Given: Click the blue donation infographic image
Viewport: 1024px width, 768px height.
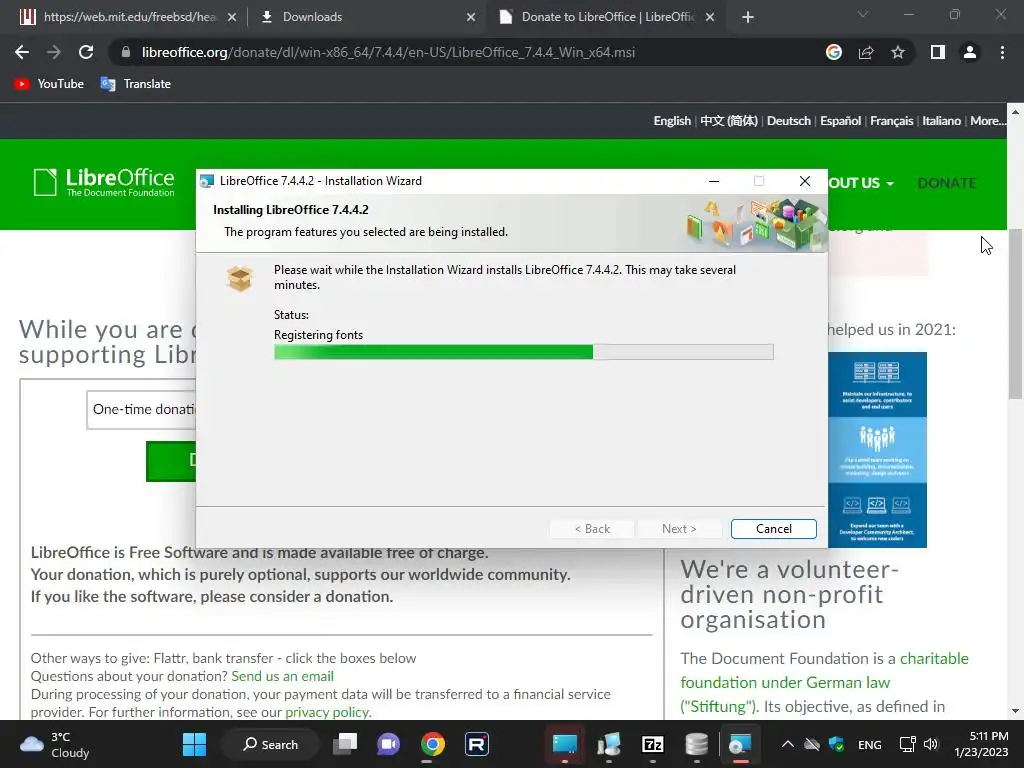Looking at the screenshot, I should [x=877, y=449].
